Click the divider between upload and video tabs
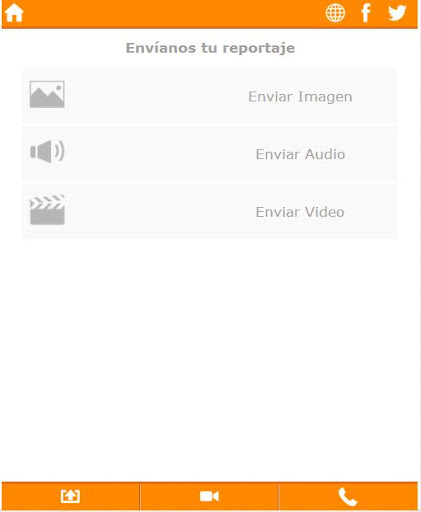This screenshot has height=512, width=421. [x=140, y=496]
